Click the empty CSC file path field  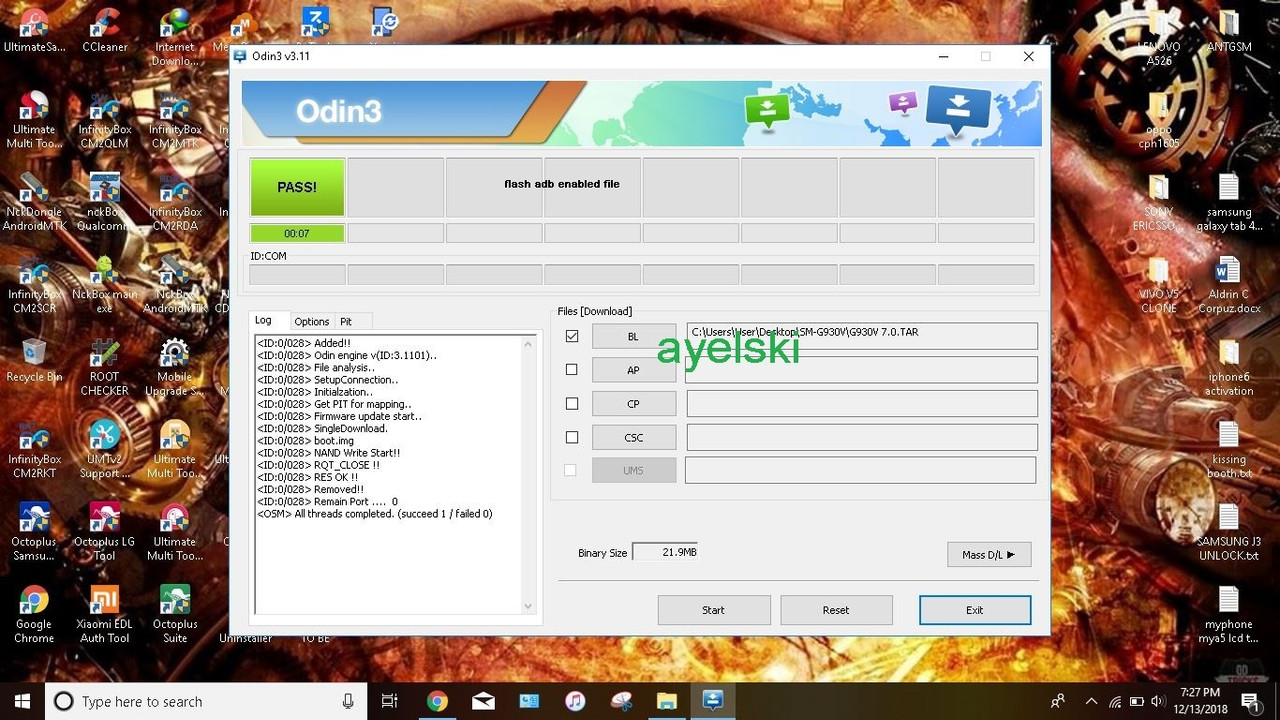tap(862, 437)
